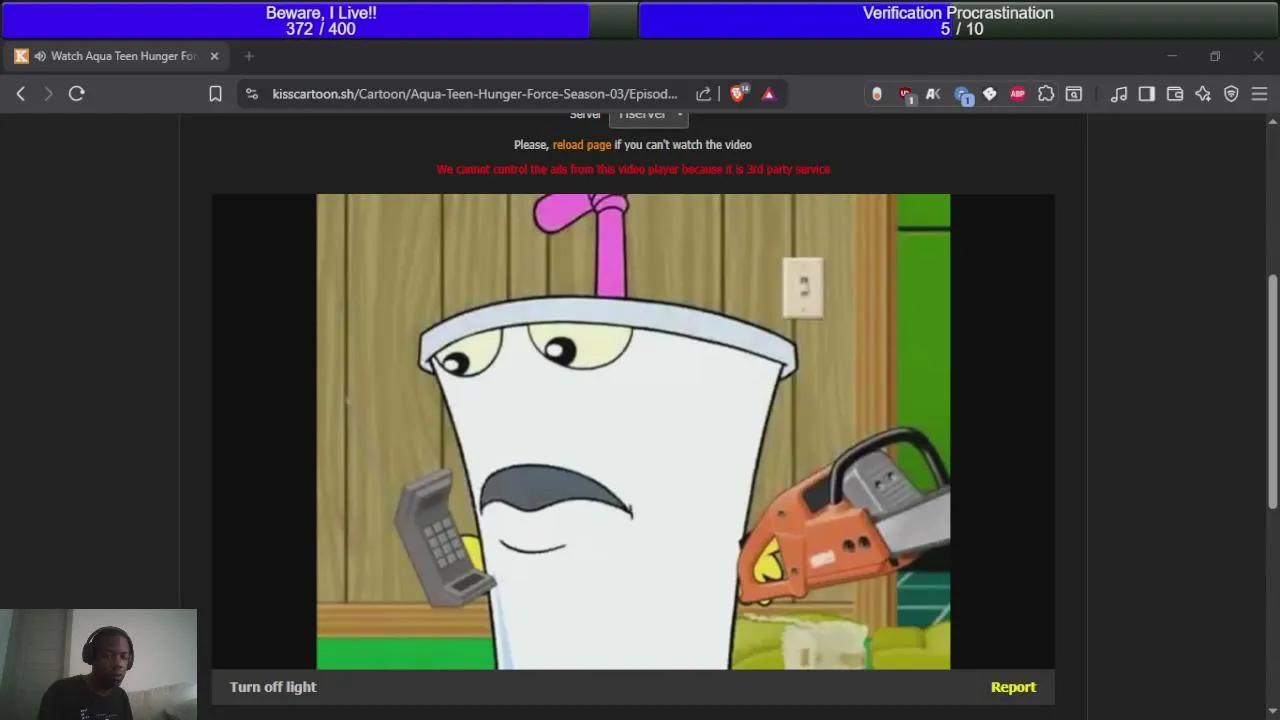Image resolution: width=1280 pixels, height=720 pixels.
Task: Open the blue extension with badge 1
Action: [x=963, y=95]
